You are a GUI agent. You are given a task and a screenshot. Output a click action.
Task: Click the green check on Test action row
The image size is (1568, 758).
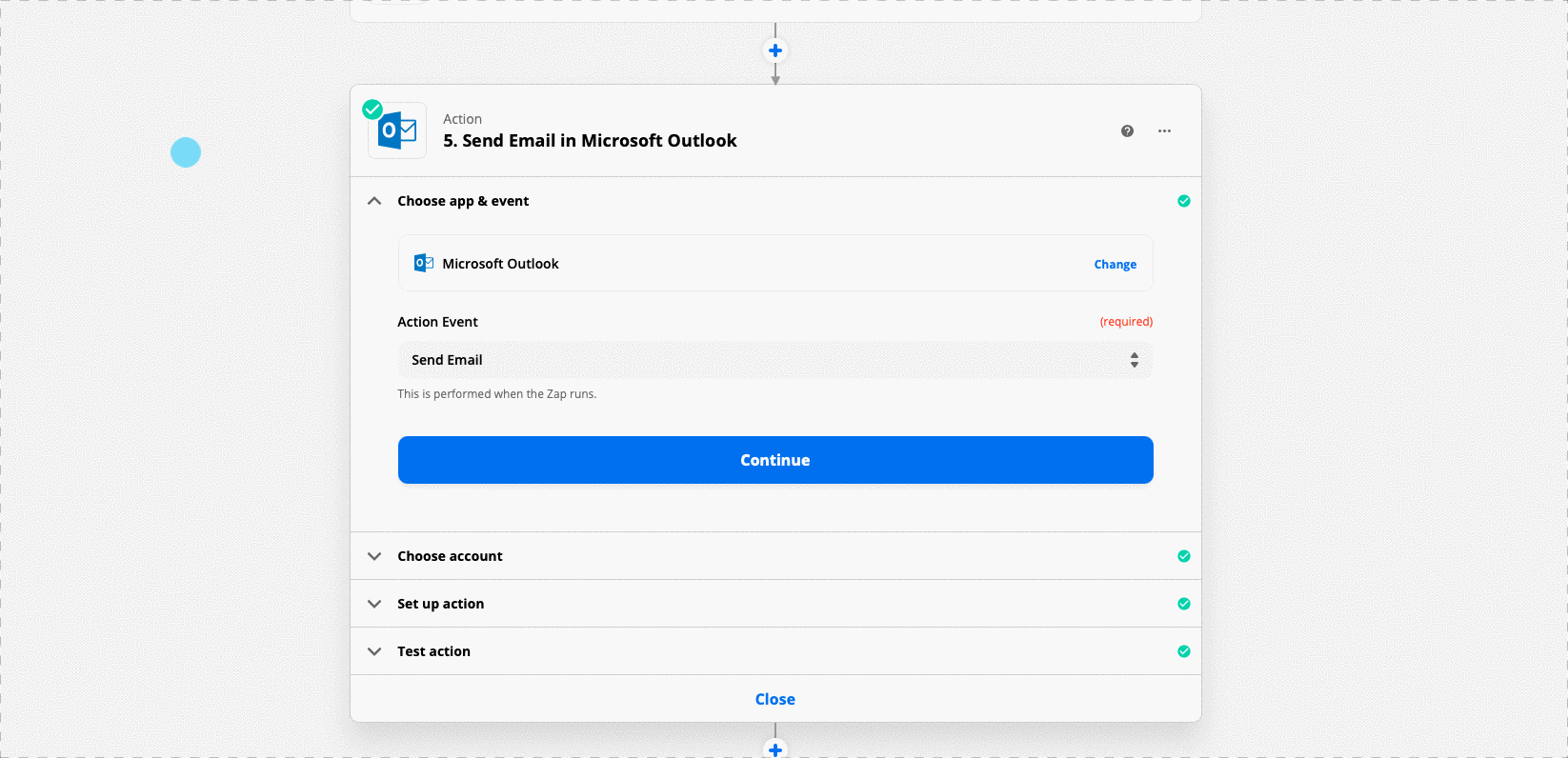[x=1183, y=651]
